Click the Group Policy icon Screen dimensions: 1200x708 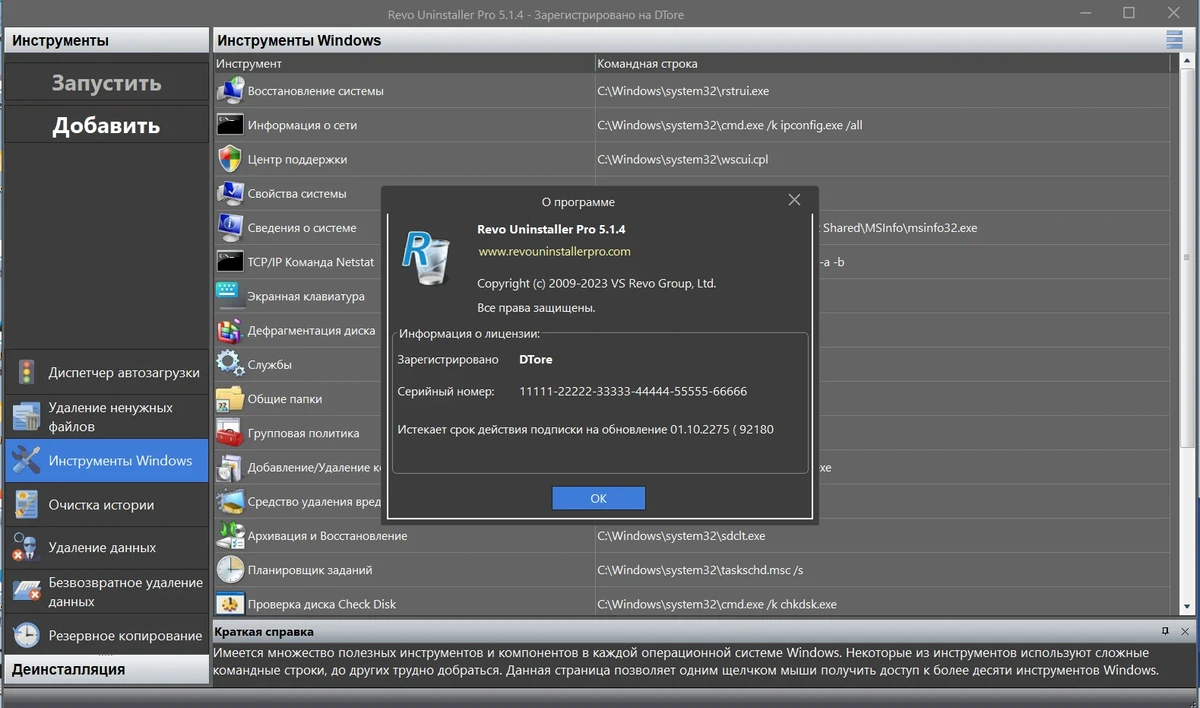230,433
